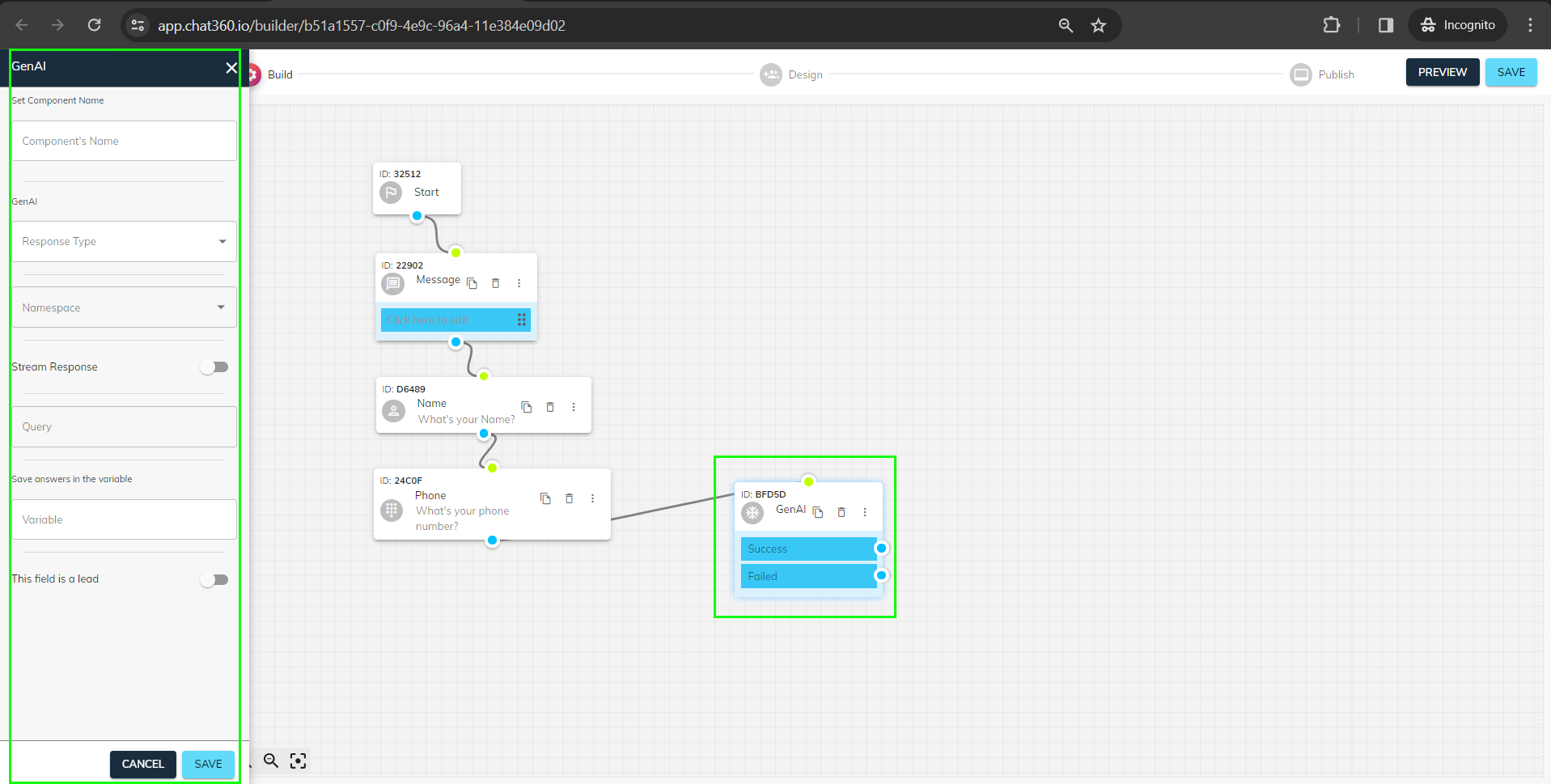Close the GenAI settings panel
Image resolution: width=1551 pixels, height=784 pixels.
click(231, 67)
